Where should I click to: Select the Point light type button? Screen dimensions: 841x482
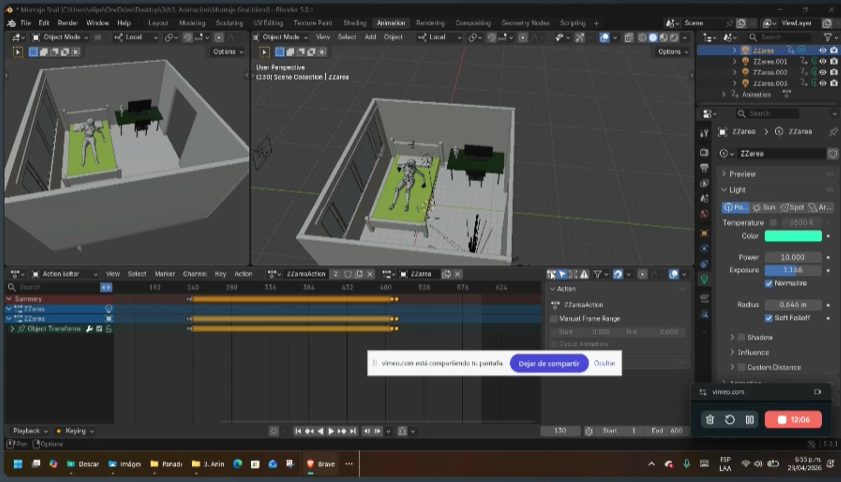735,207
